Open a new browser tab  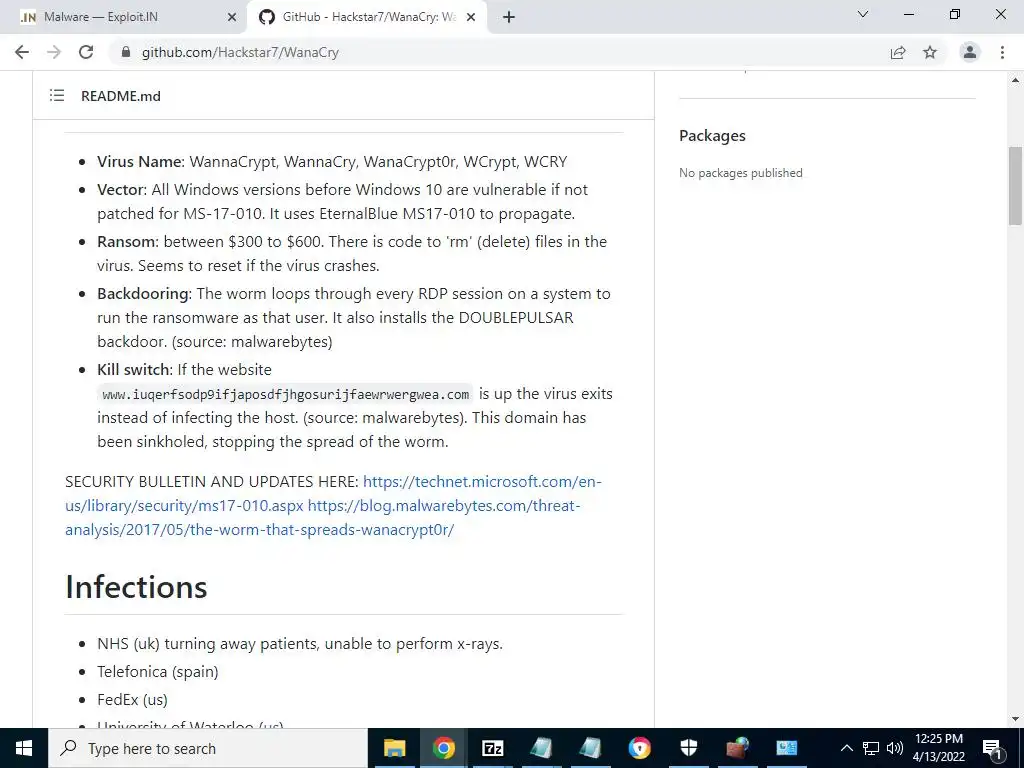tap(509, 18)
